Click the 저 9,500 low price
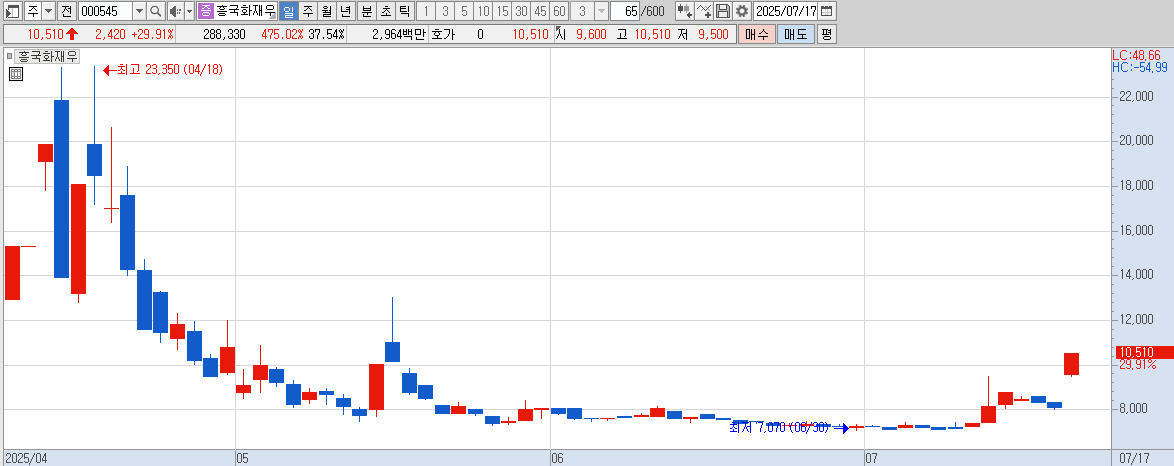1174x466 pixels. click(x=702, y=34)
